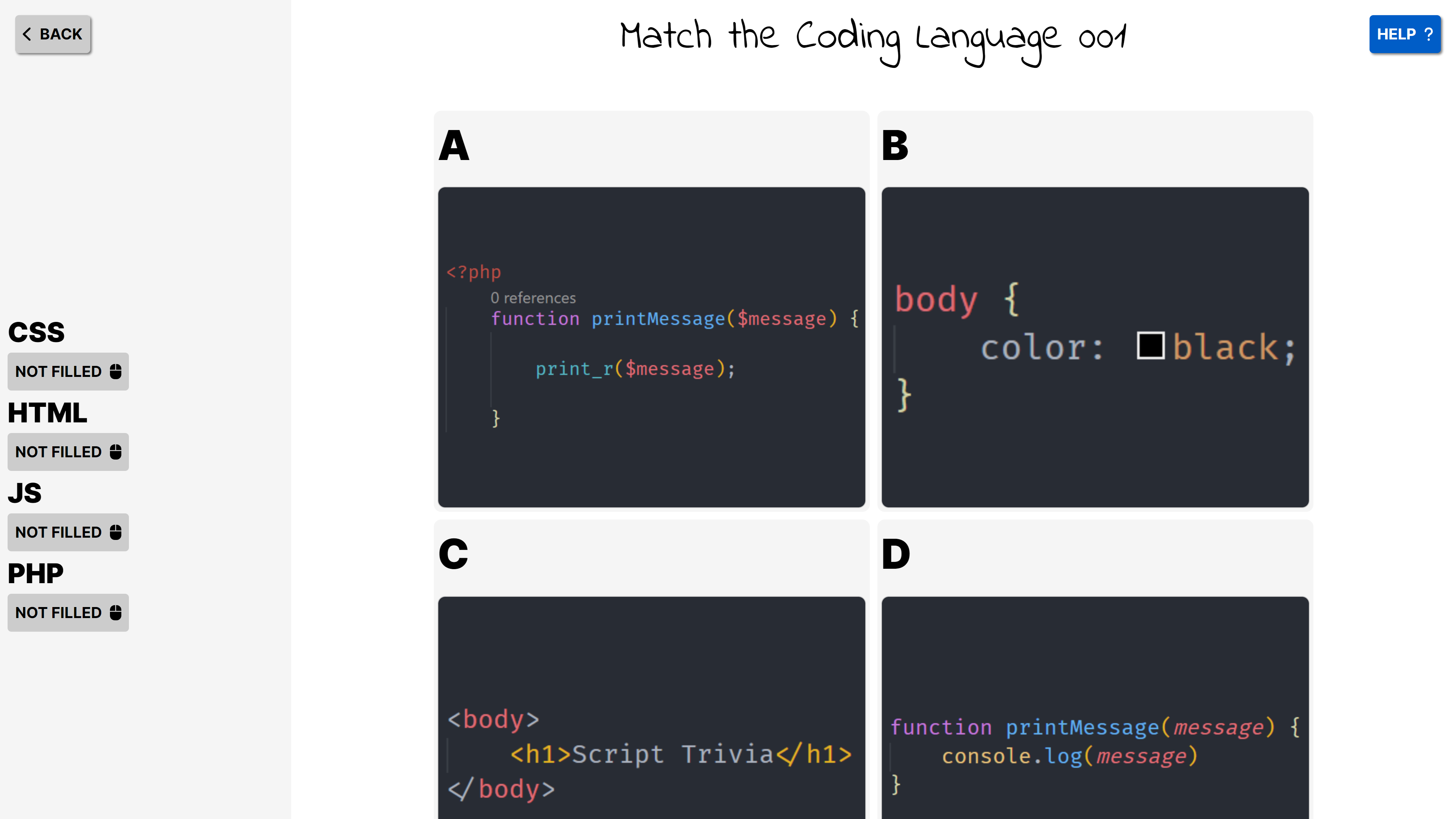The height and width of the screenshot is (819, 1456).
Task: Expand the PHP label in sidebar
Action: (35, 572)
